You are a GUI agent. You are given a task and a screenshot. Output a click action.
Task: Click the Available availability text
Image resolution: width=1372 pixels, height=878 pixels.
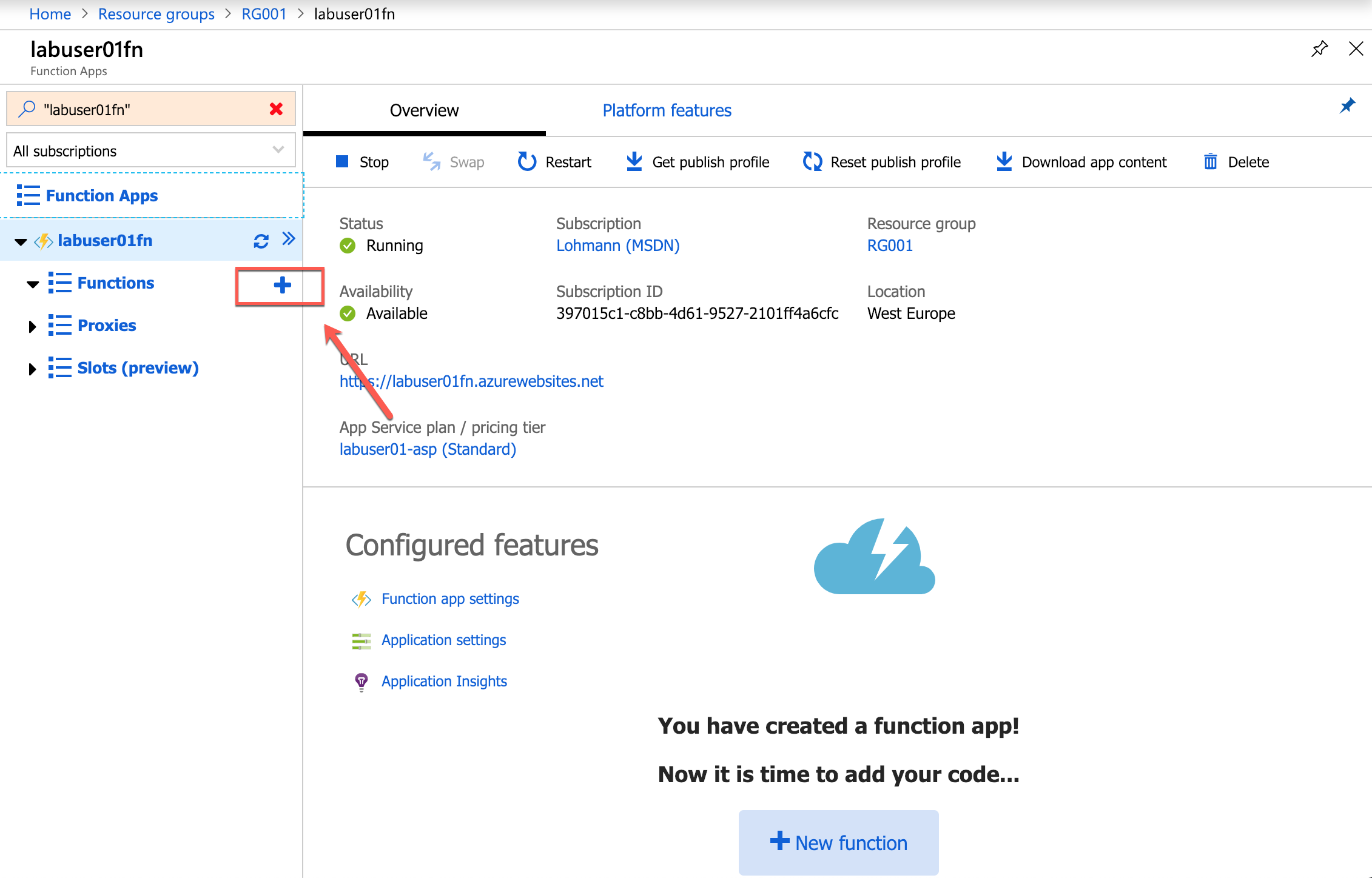pyautogui.click(x=397, y=313)
